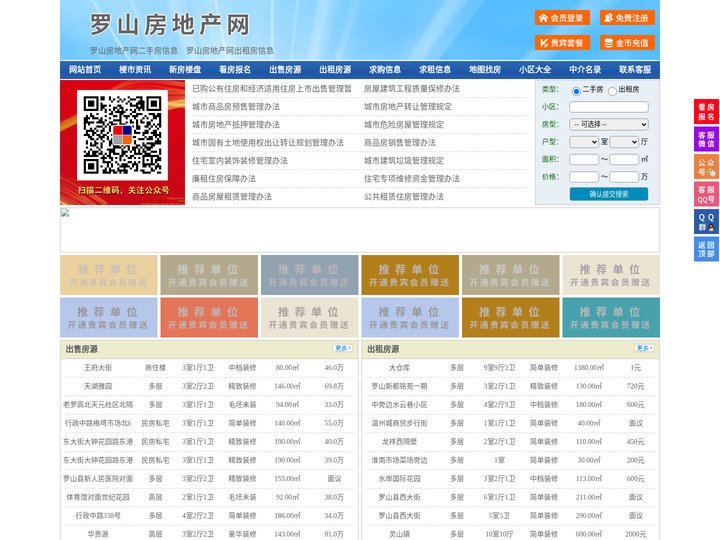Open 中介名录 navigation item

(585, 70)
